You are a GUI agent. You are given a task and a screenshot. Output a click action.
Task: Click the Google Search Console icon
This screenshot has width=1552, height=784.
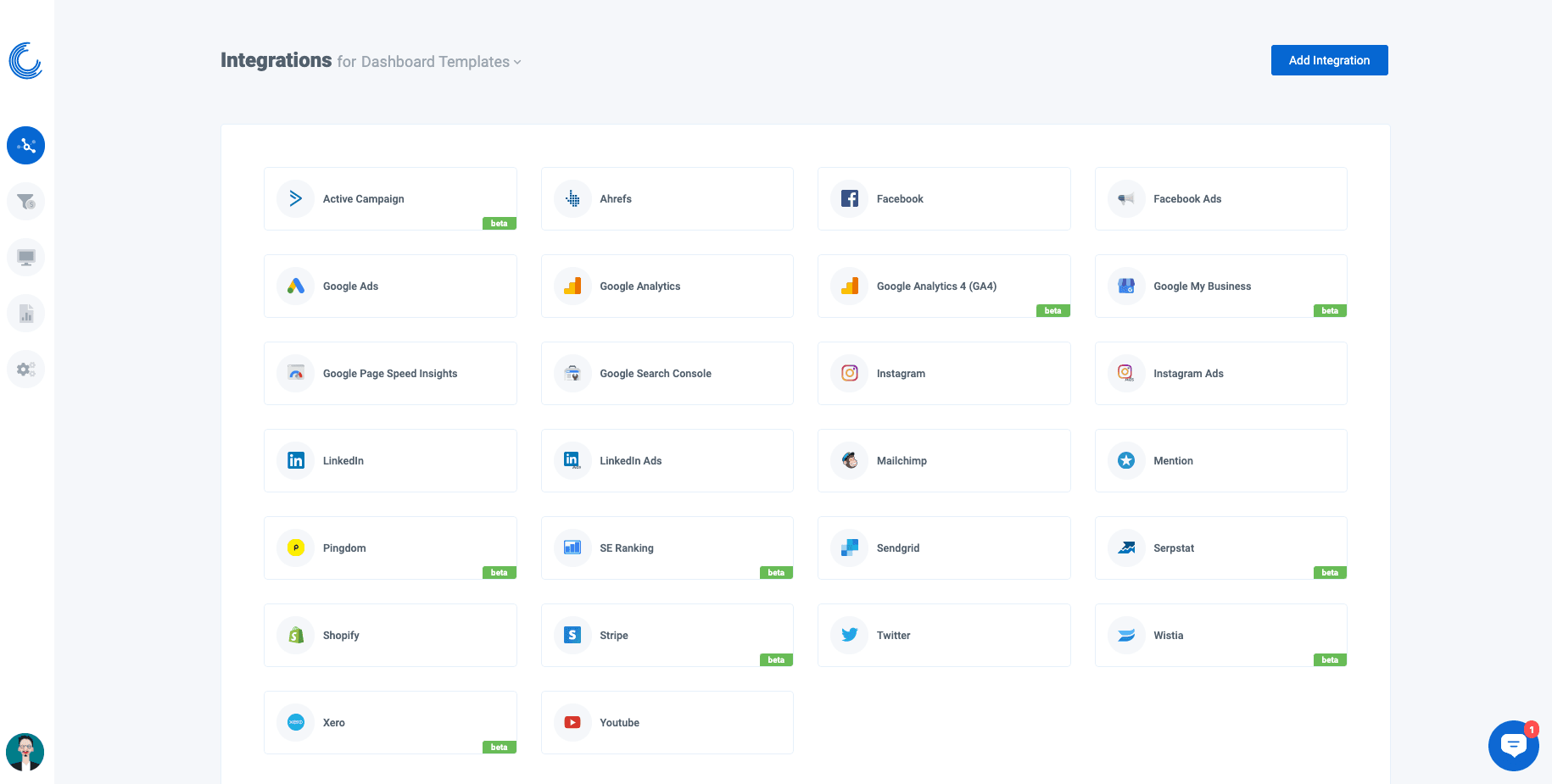pyautogui.click(x=572, y=373)
